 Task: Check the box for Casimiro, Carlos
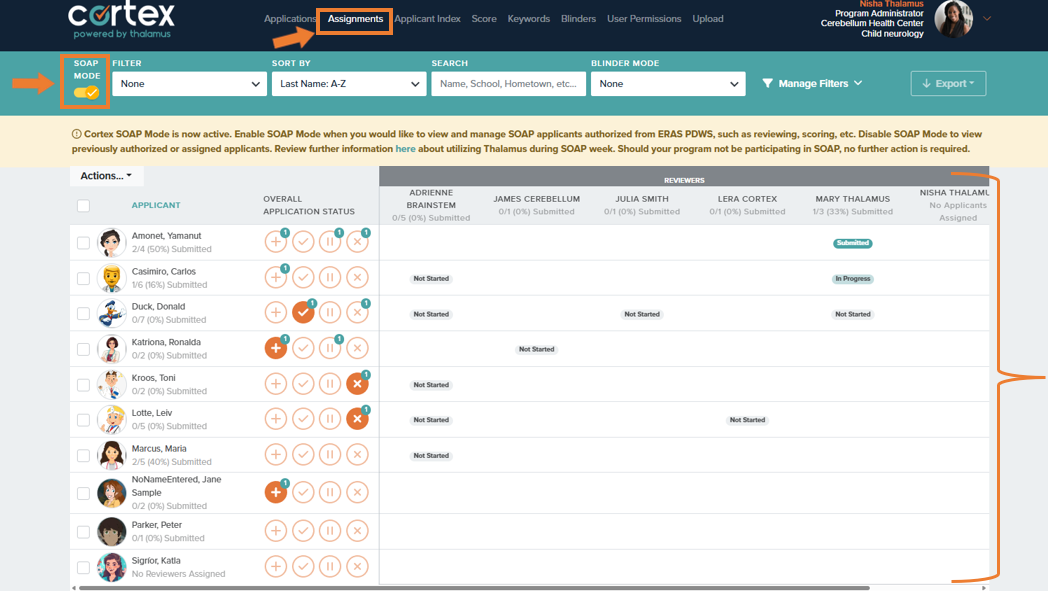pyautogui.click(x=83, y=277)
